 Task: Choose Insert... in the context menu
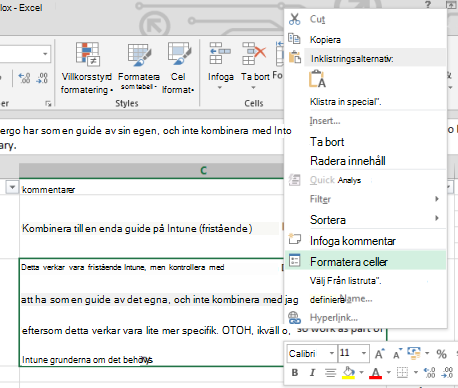[366, 121]
